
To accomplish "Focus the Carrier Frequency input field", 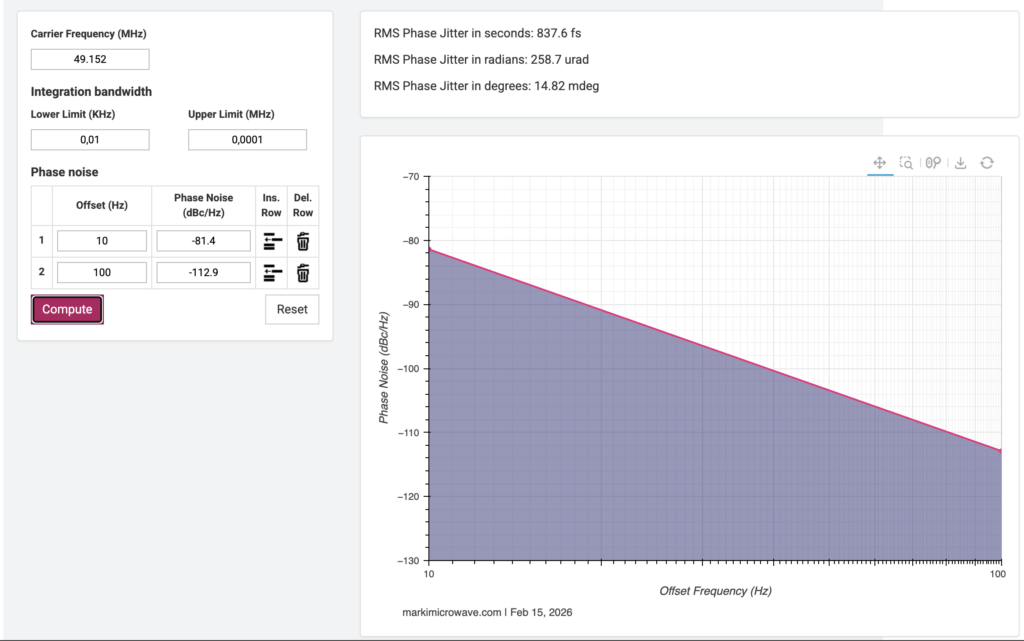I will 90,59.
